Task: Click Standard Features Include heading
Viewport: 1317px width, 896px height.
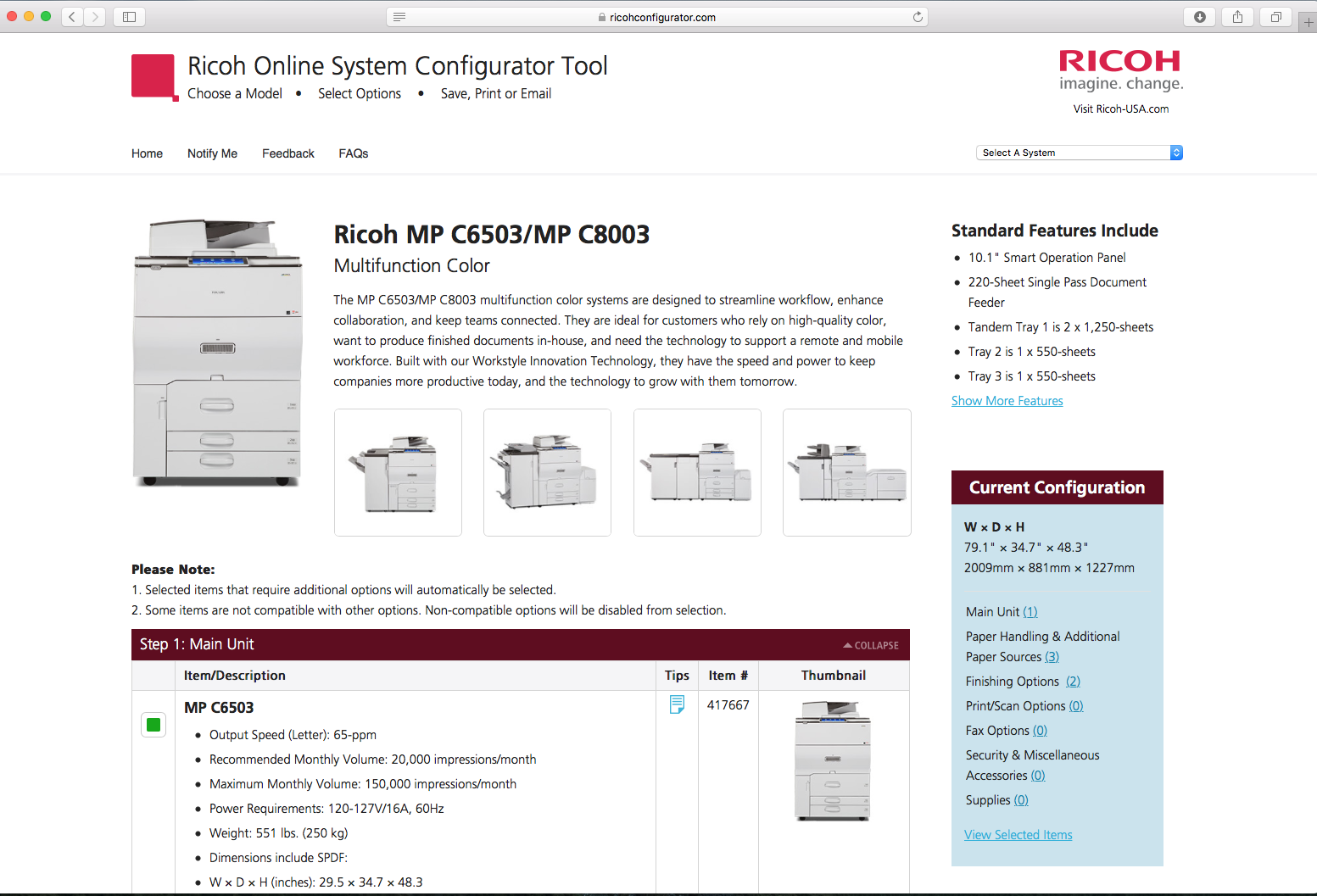Action: pyautogui.click(x=1055, y=231)
